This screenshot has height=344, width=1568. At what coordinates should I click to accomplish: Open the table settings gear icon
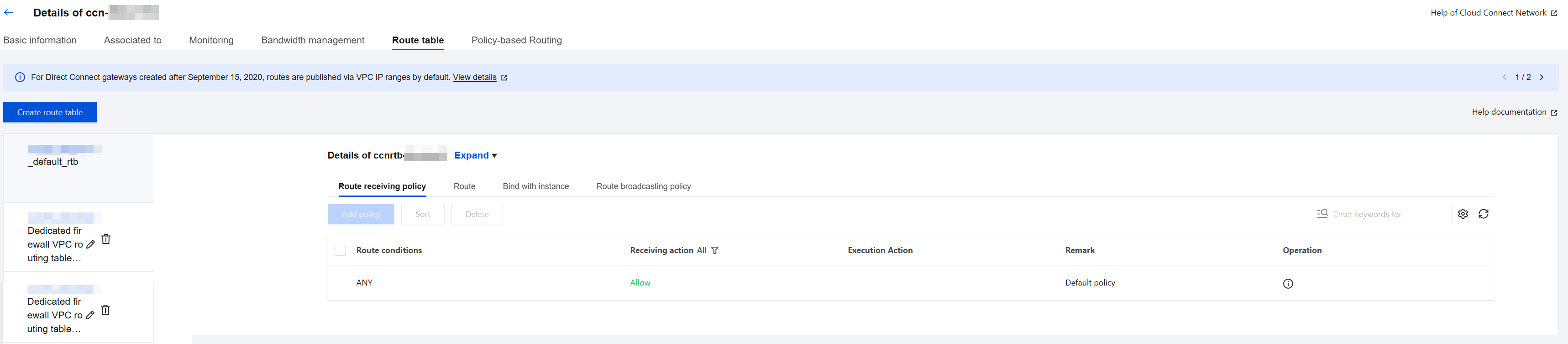click(x=1463, y=214)
